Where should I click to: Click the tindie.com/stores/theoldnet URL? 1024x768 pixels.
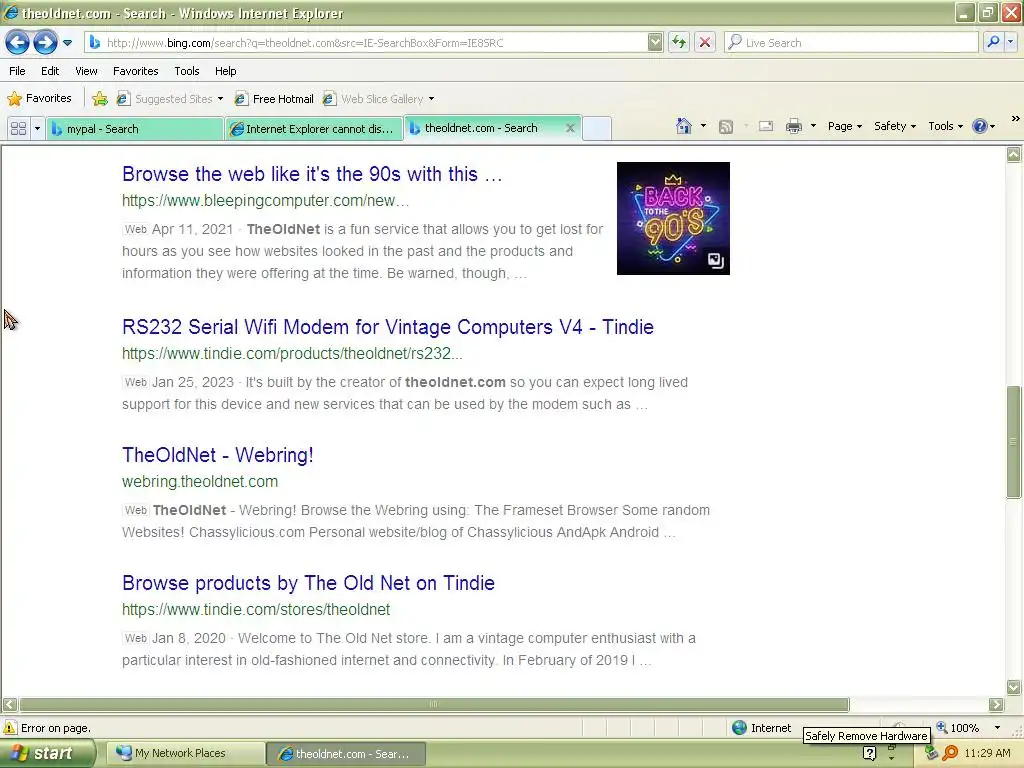[x=256, y=609]
